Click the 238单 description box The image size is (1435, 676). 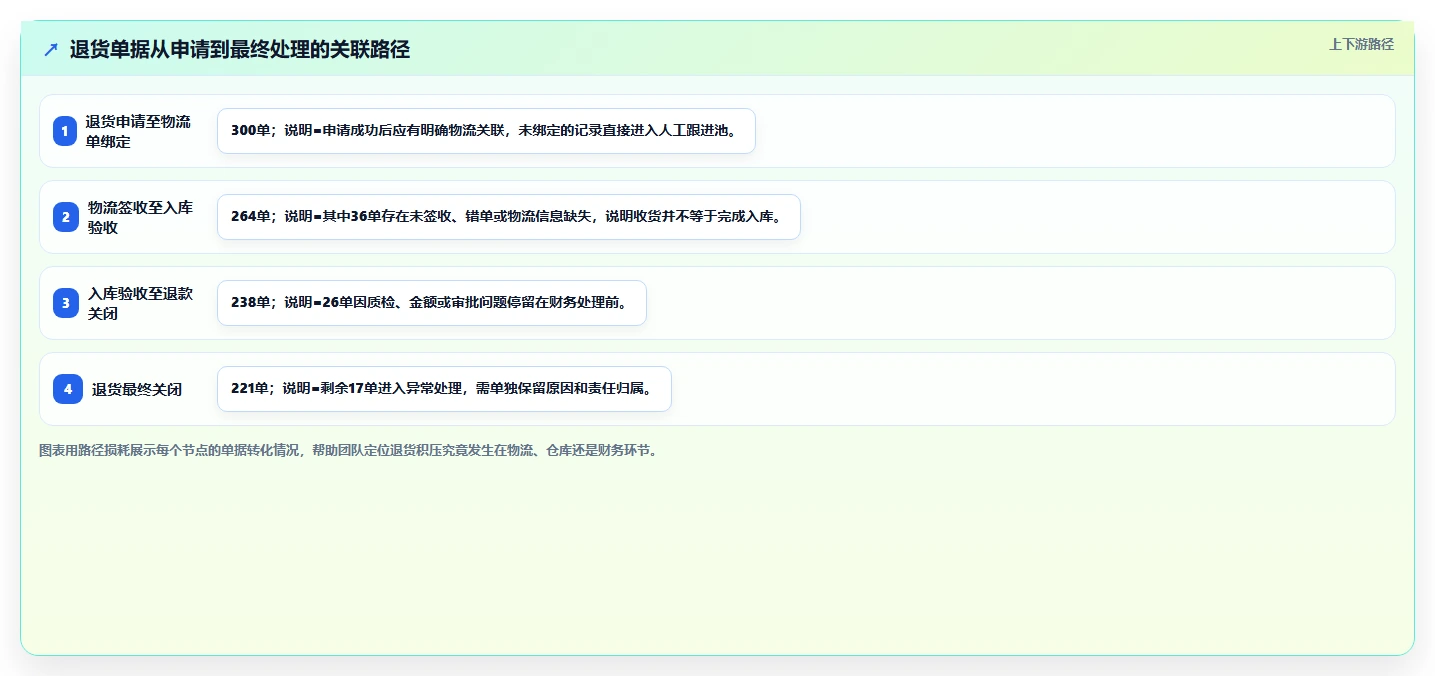pos(432,303)
